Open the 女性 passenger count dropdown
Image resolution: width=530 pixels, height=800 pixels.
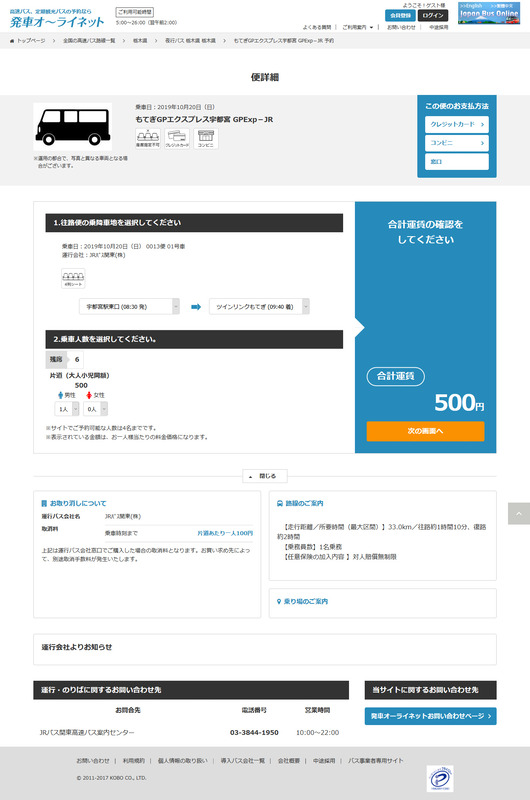95,409
